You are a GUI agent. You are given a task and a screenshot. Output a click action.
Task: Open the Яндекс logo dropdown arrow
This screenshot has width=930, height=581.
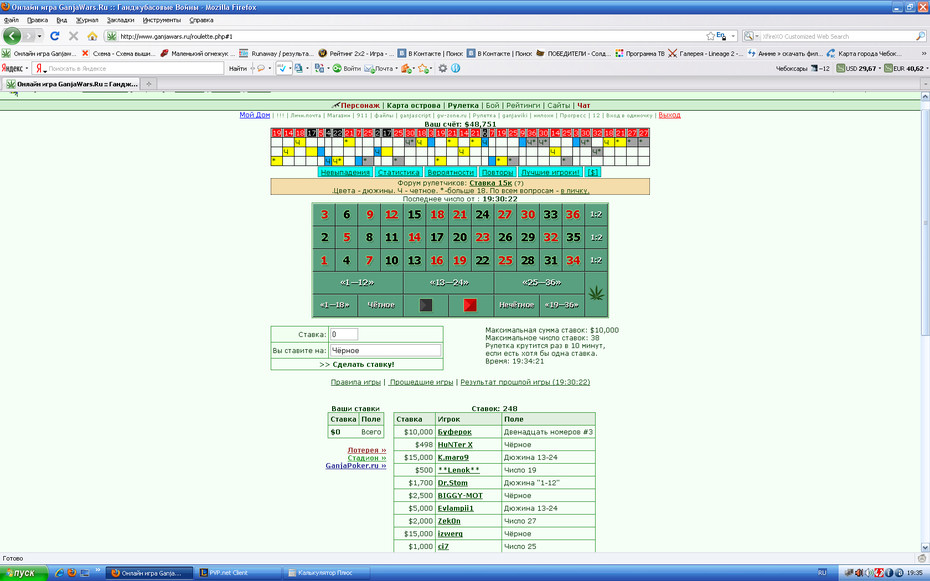coord(27,69)
